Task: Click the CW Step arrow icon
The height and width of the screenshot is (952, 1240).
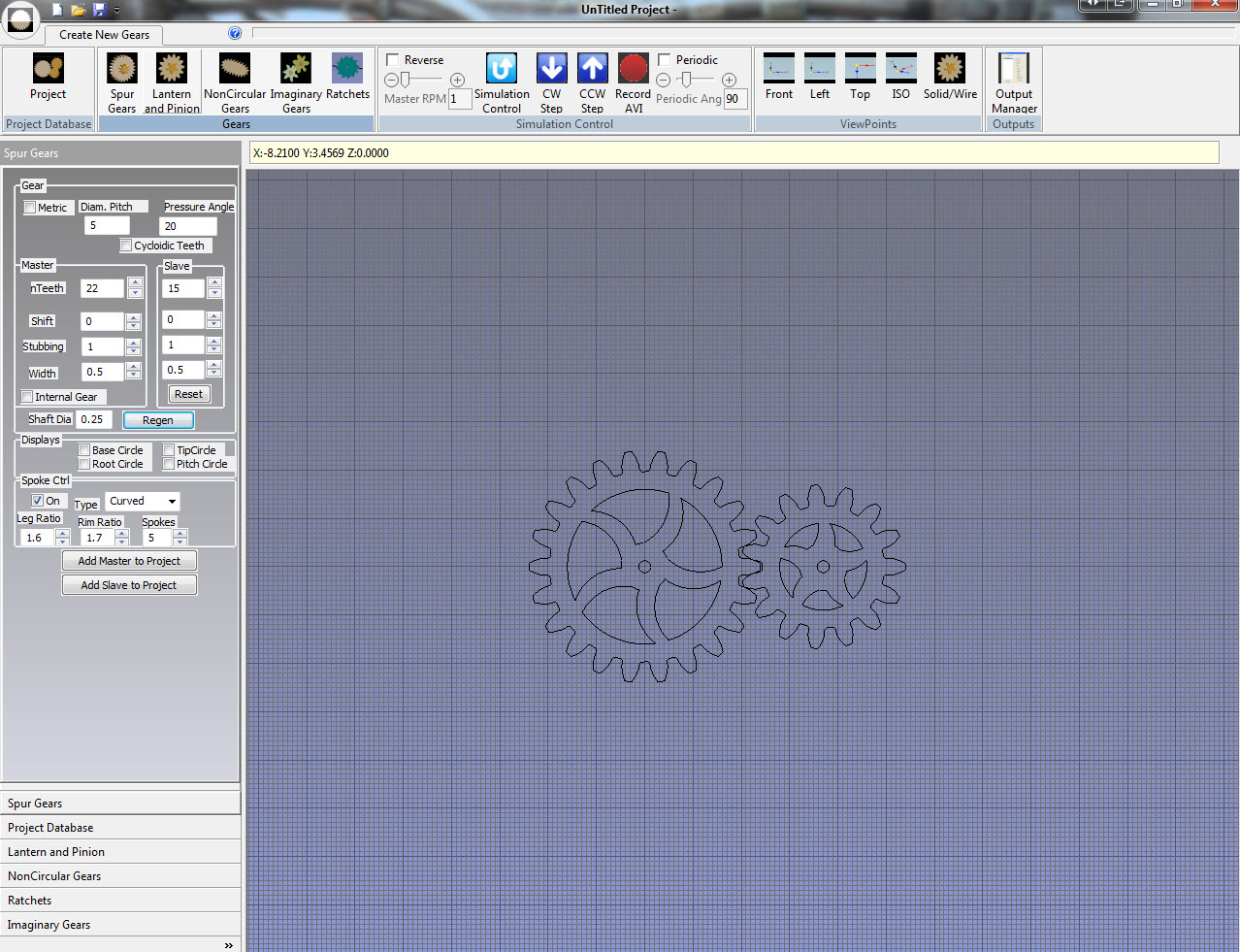Action: coord(551,70)
